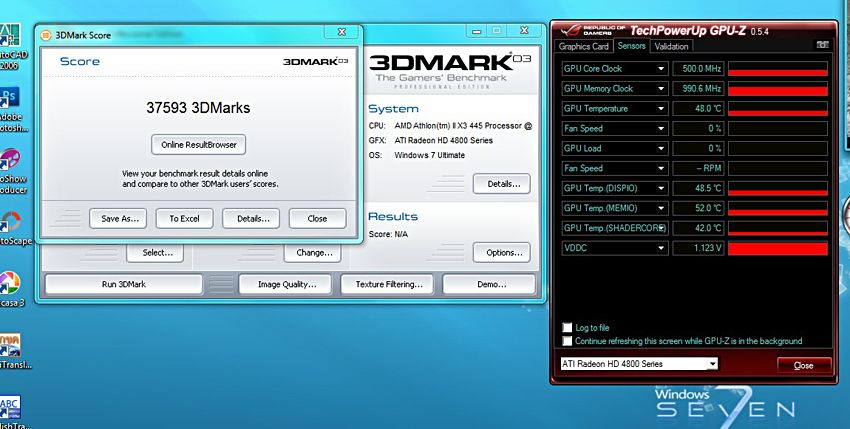
Task: Tick Continue refreshing GPU-Z in background checkbox
Action: click(x=567, y=341)
